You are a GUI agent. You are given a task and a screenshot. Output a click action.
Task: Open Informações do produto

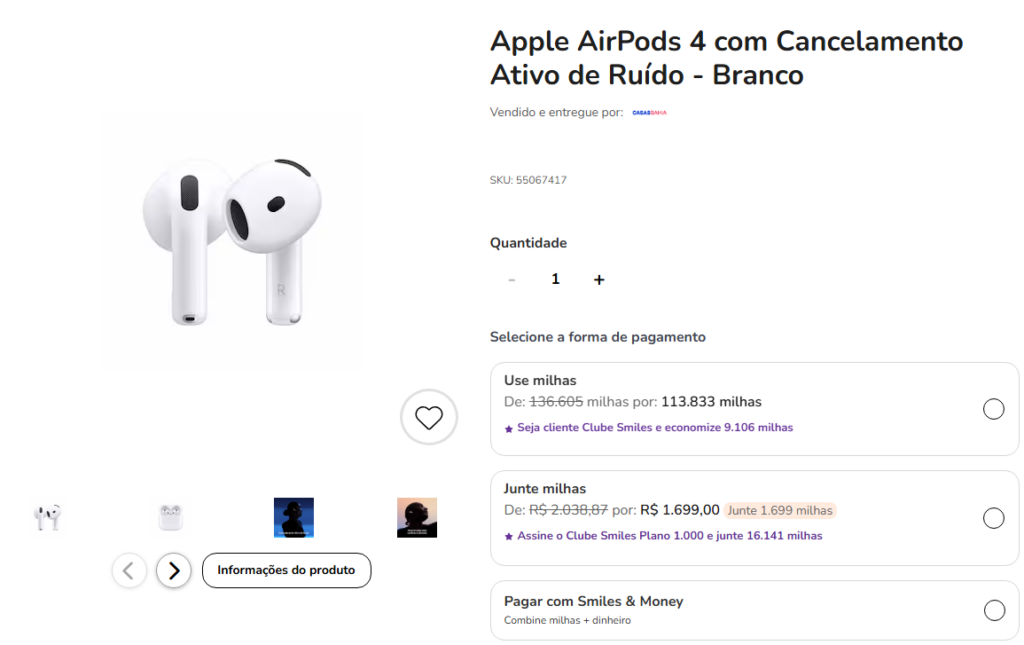click(x=286, y=570)
